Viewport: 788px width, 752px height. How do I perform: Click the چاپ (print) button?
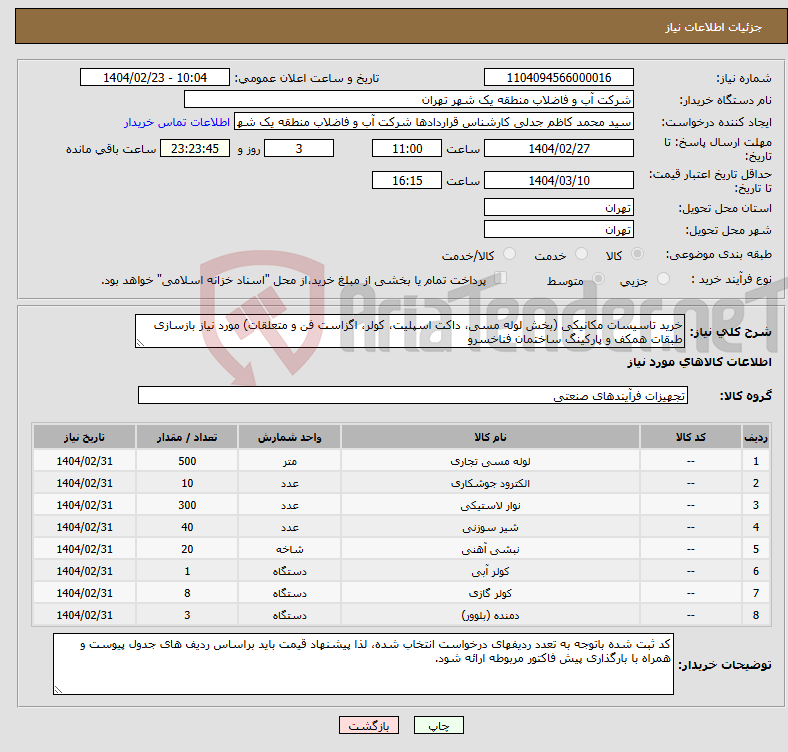[x=438, y=725]
